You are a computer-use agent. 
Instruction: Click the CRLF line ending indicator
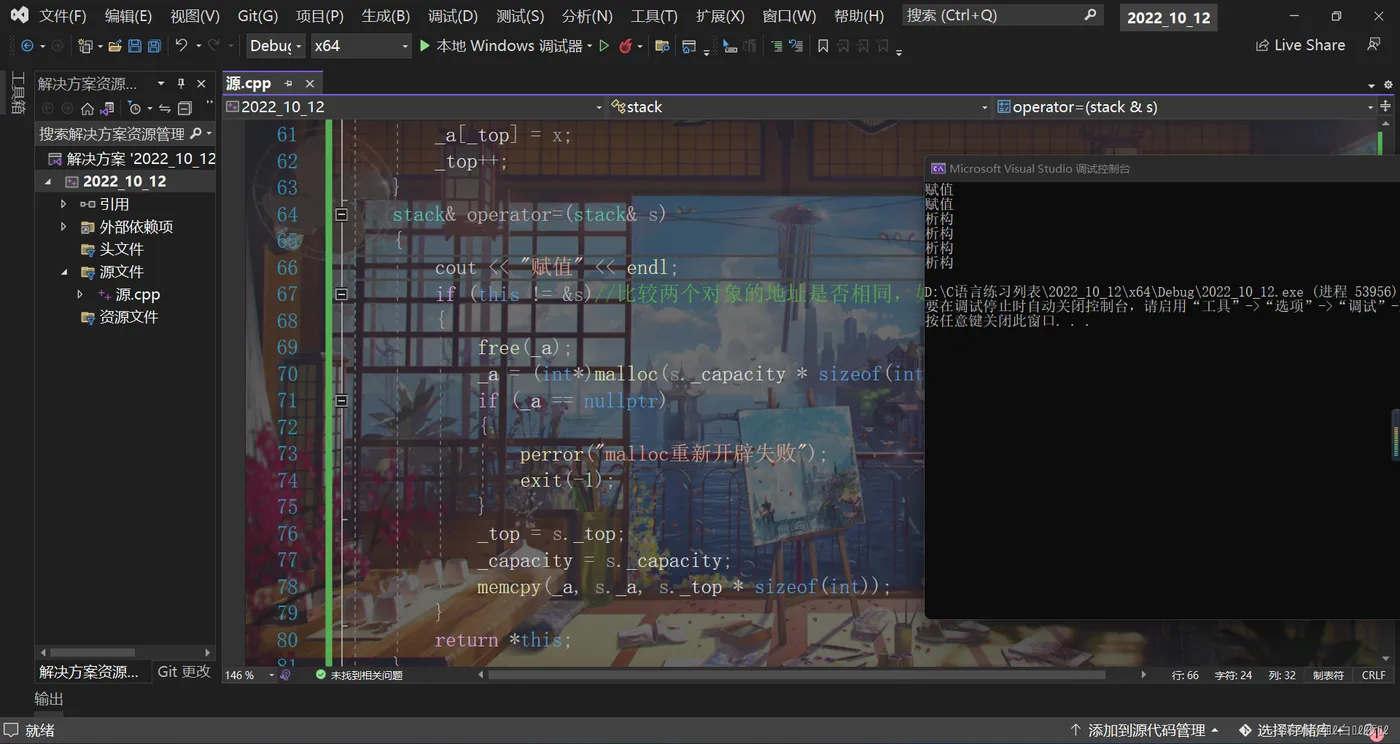[1373, 675]
